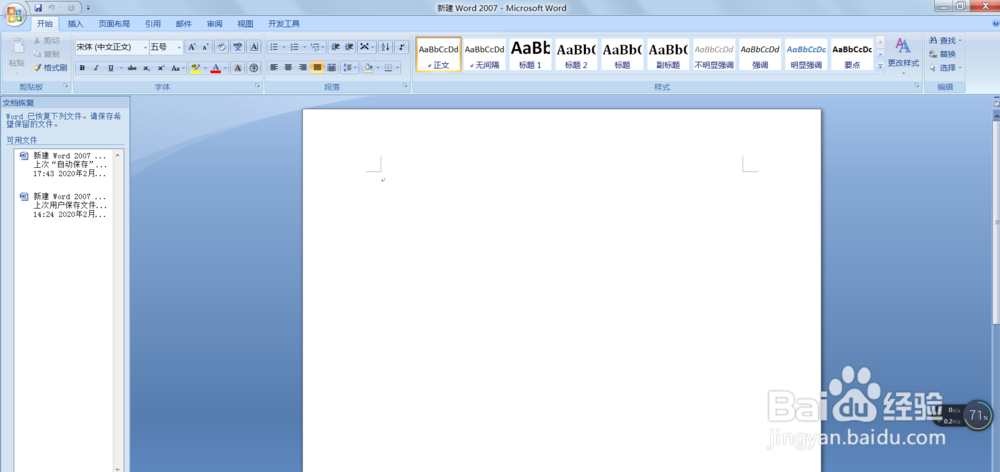Open the bullets list dropdown arrow

click(282, 47)
